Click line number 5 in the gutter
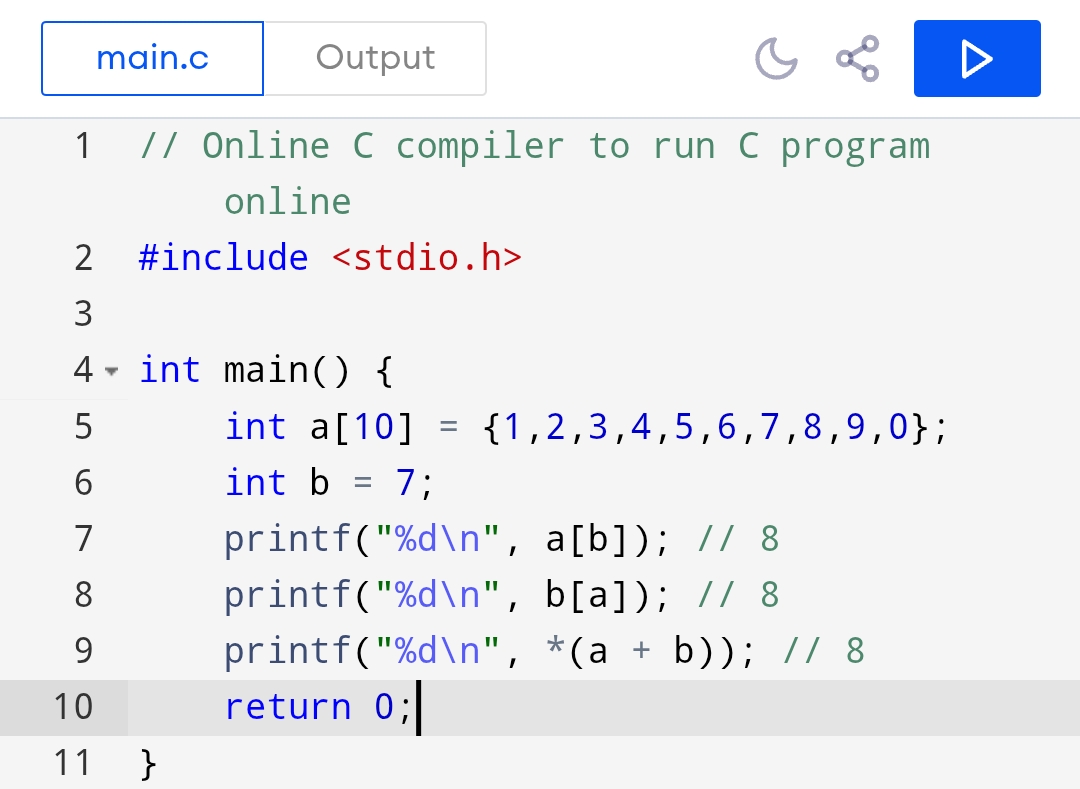 (82, 427)
